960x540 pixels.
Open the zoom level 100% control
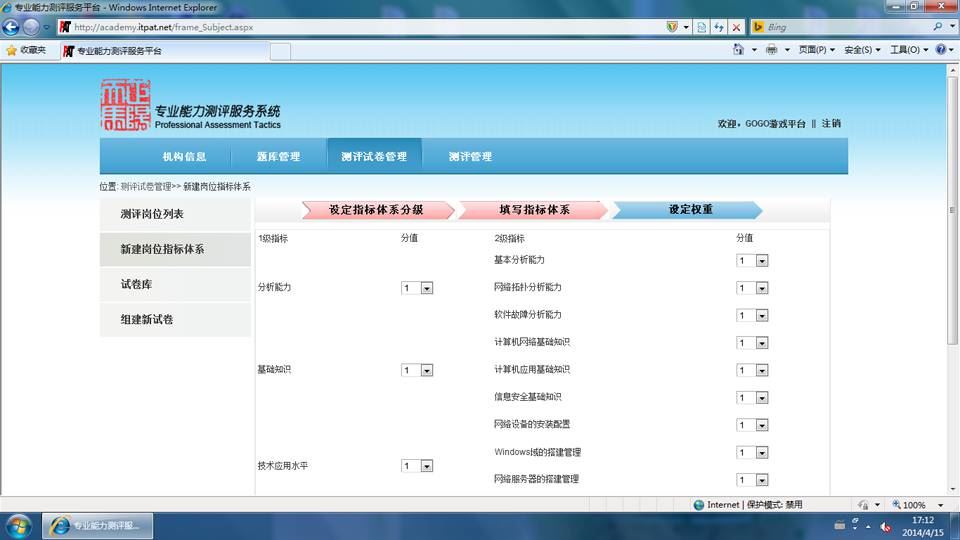(917, 504)
